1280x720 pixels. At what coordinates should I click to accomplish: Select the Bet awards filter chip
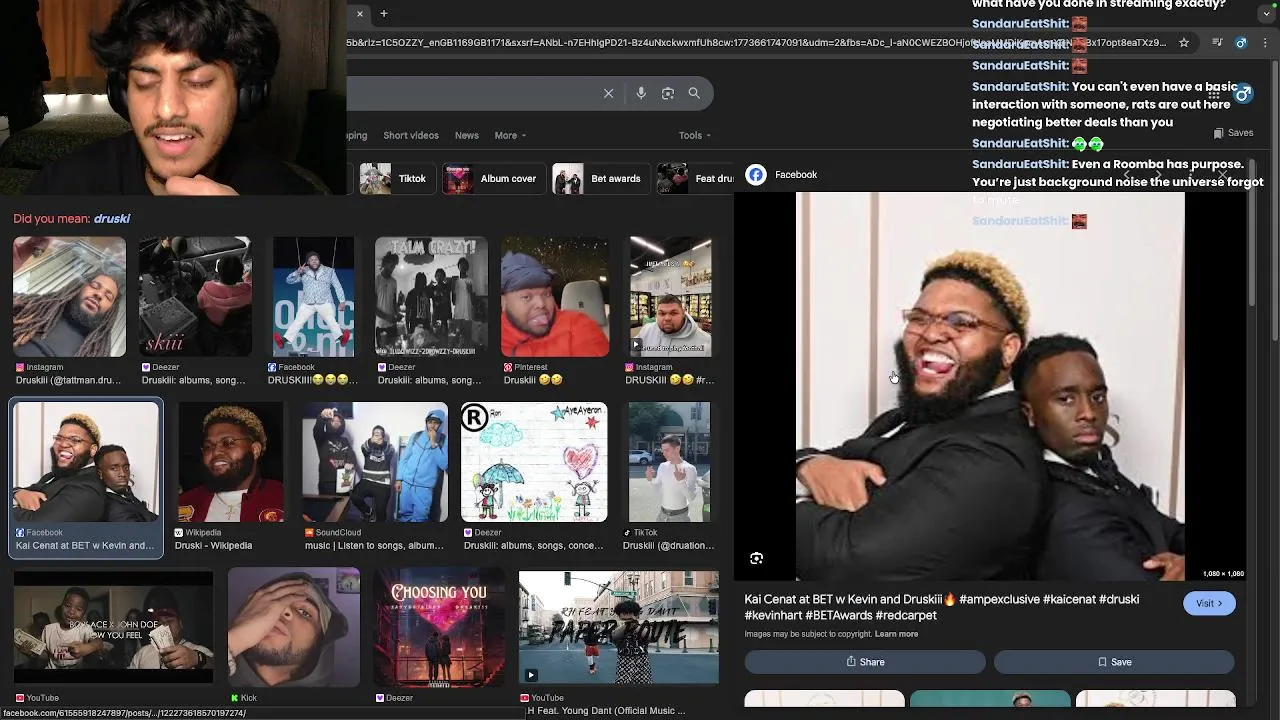click(599, 178)
